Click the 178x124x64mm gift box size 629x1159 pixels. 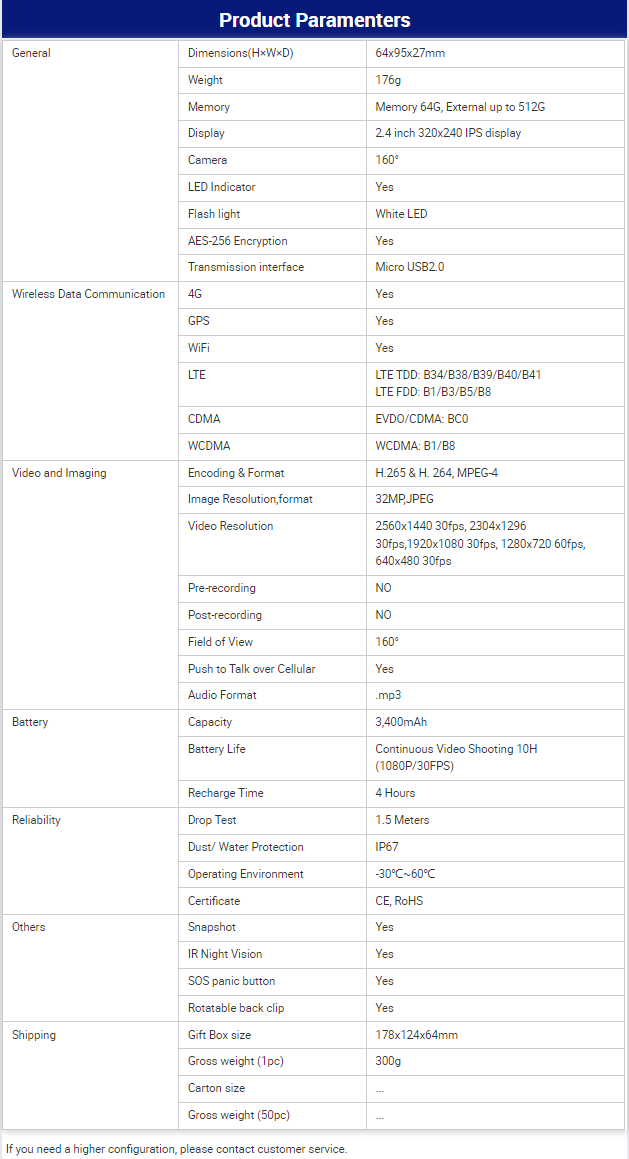tap(416, 1035)
